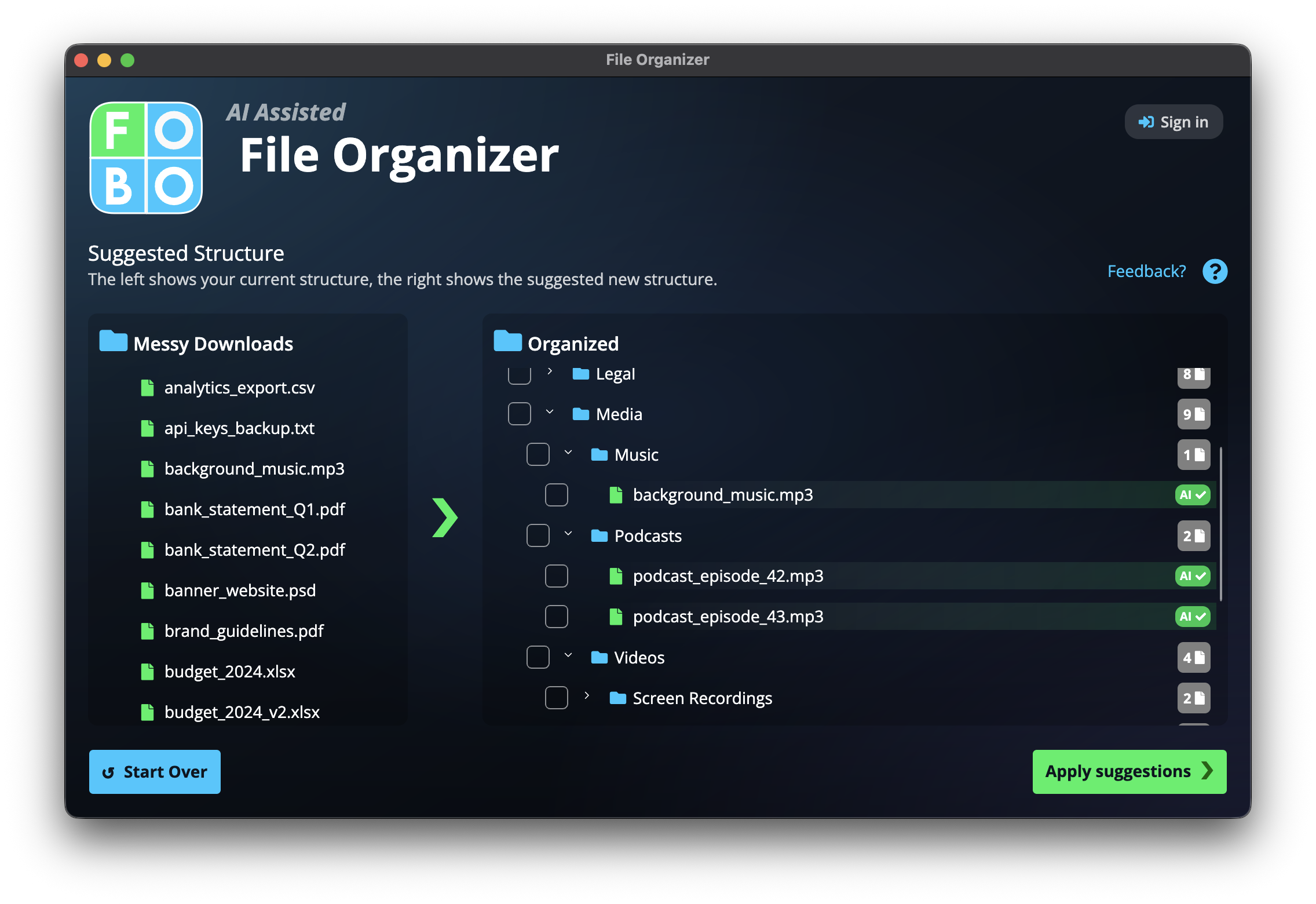Check the Media folder checkbox

click(519, 414)
